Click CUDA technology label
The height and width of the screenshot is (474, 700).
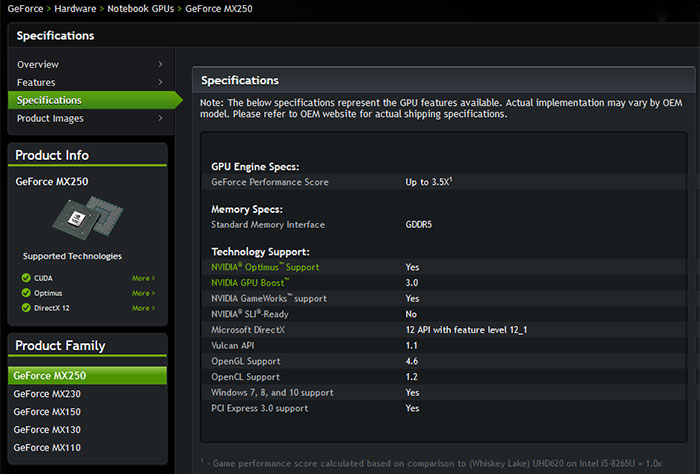pos(43,278)
